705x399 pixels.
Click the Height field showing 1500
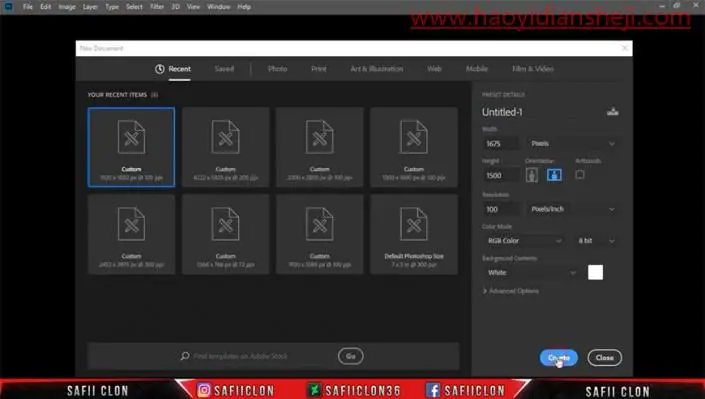pos(501,175)
